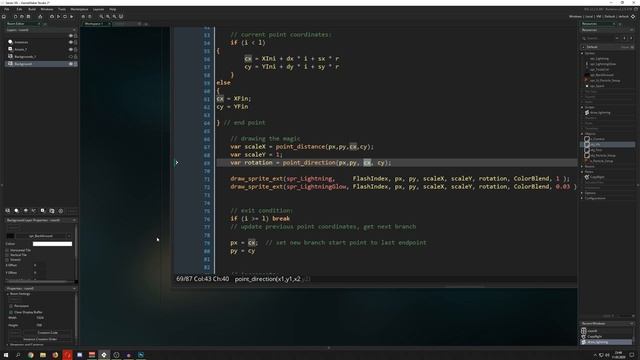This screenshot has width=640, height=360.
Task: Open the Layouts menu
Action: pyautogui.click(x=98, y=9)
